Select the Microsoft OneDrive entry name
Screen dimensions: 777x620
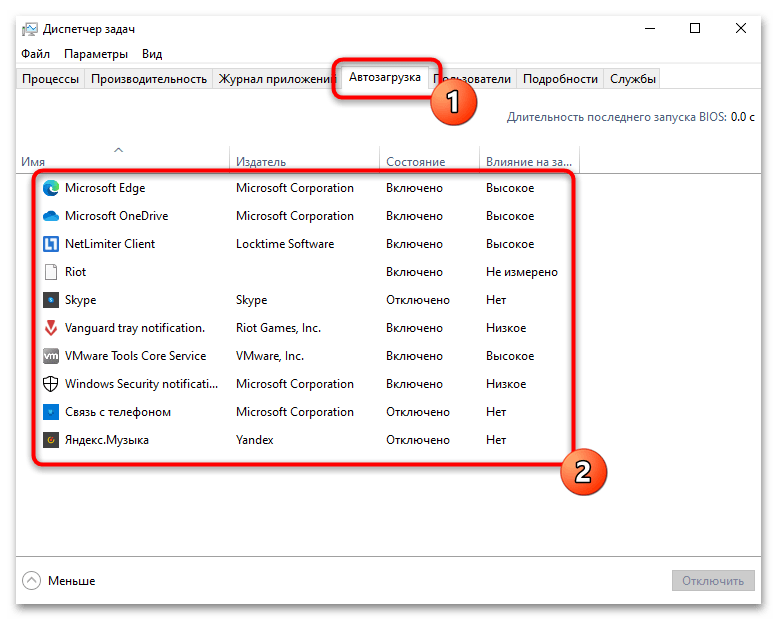[x=116, y=216]
